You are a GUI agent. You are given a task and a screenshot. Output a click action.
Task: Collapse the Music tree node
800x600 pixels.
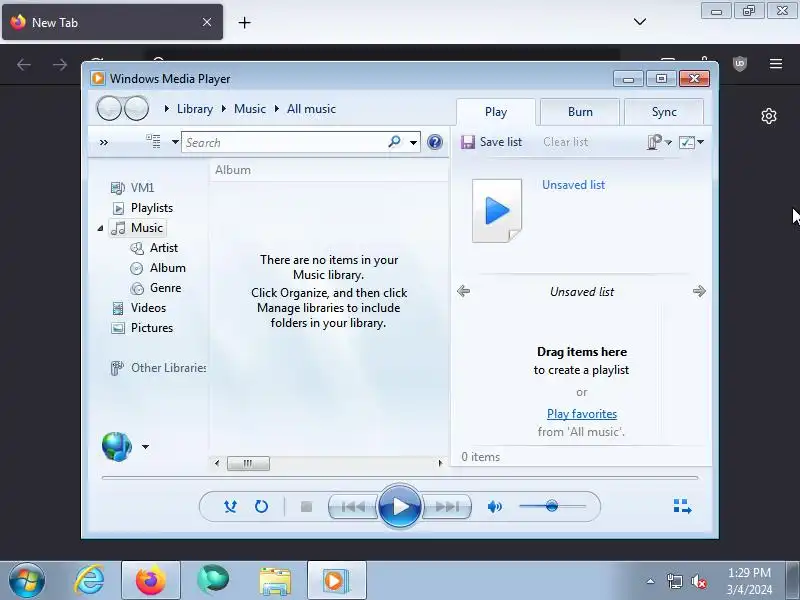click(x=101, y=228)
